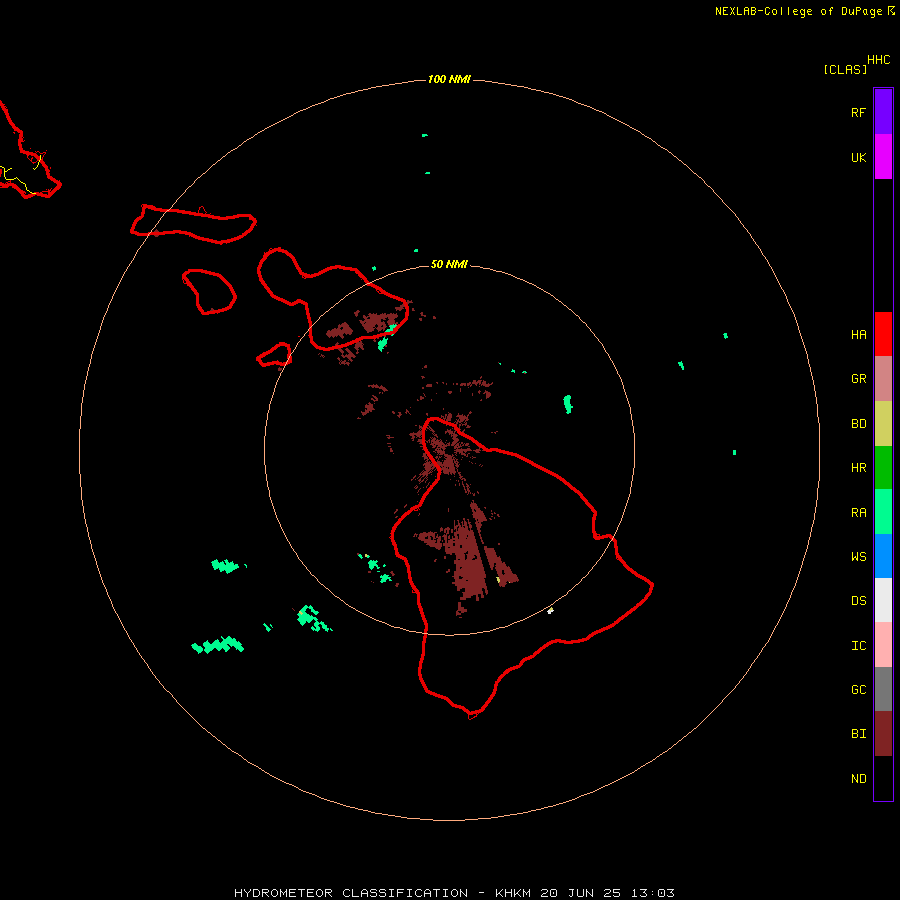Click the BI legend label text
The width and height of the screenshot is (900, 900).
tap(858, 734)
